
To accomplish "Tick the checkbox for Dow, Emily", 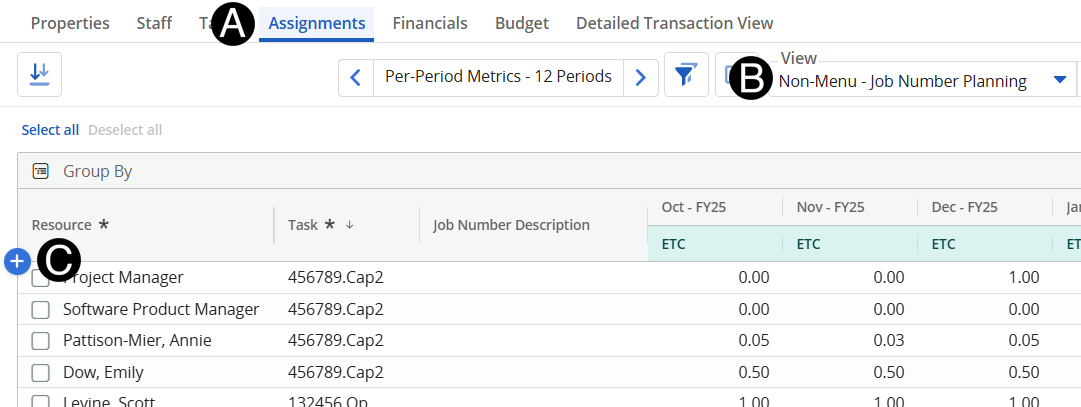I will point(40,373).
